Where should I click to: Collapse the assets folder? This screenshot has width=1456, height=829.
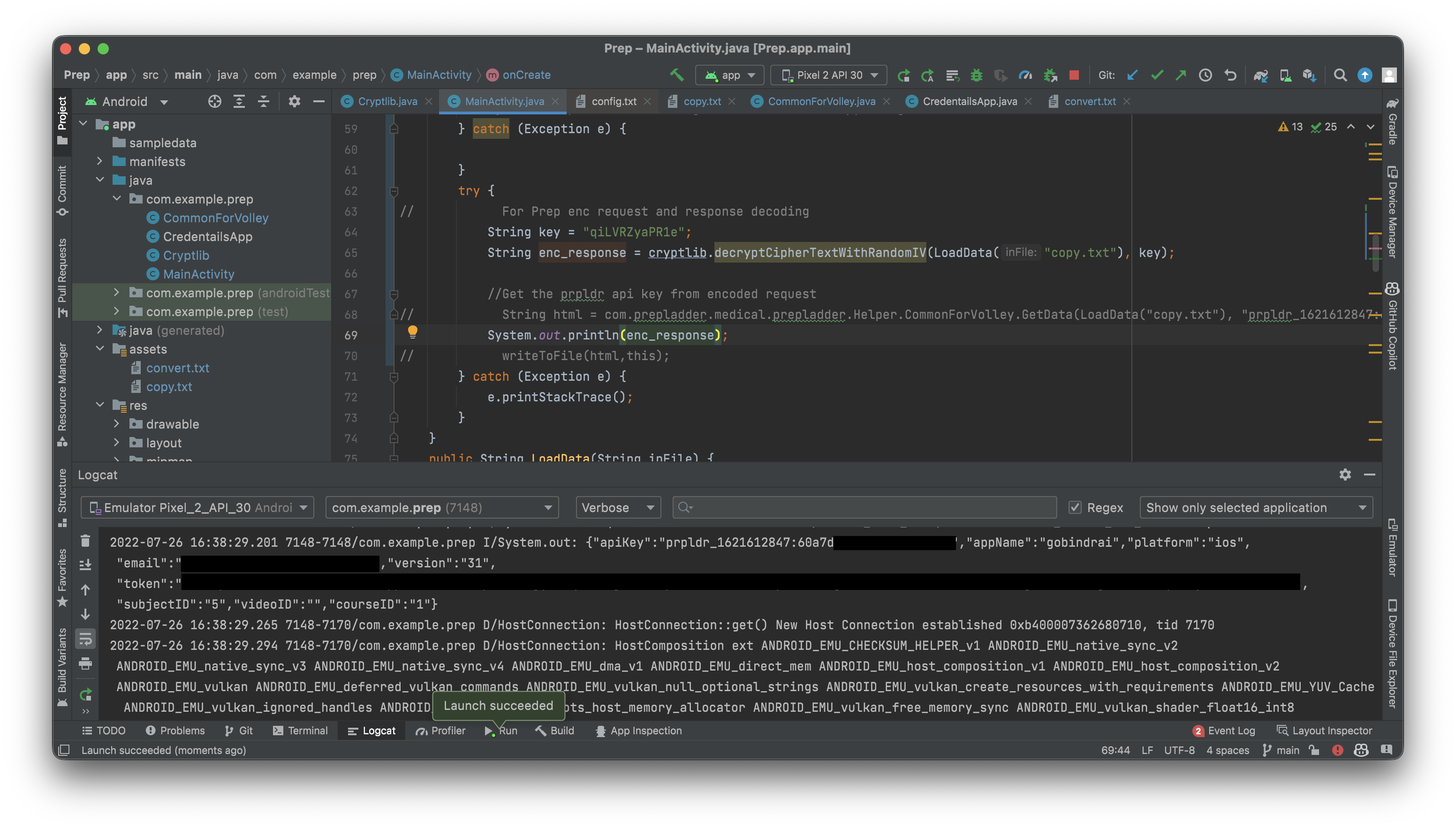tap(99, 348)
